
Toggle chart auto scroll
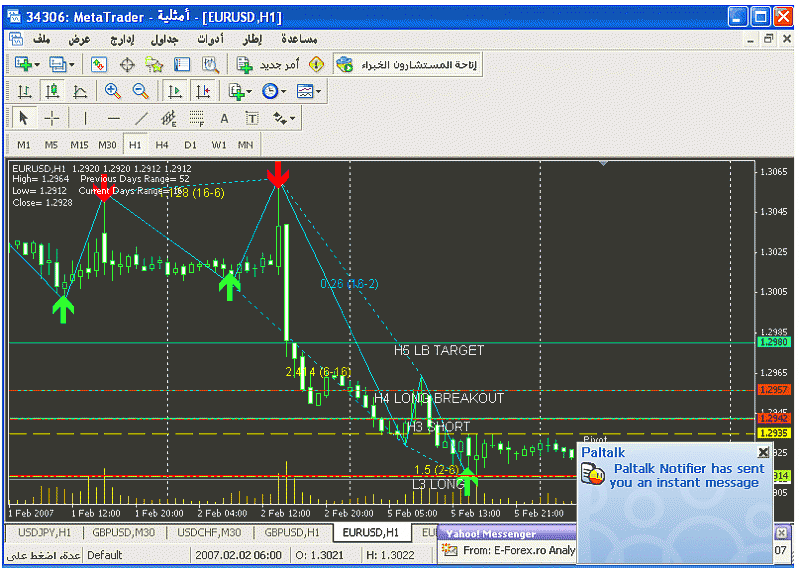click(174, 91)
